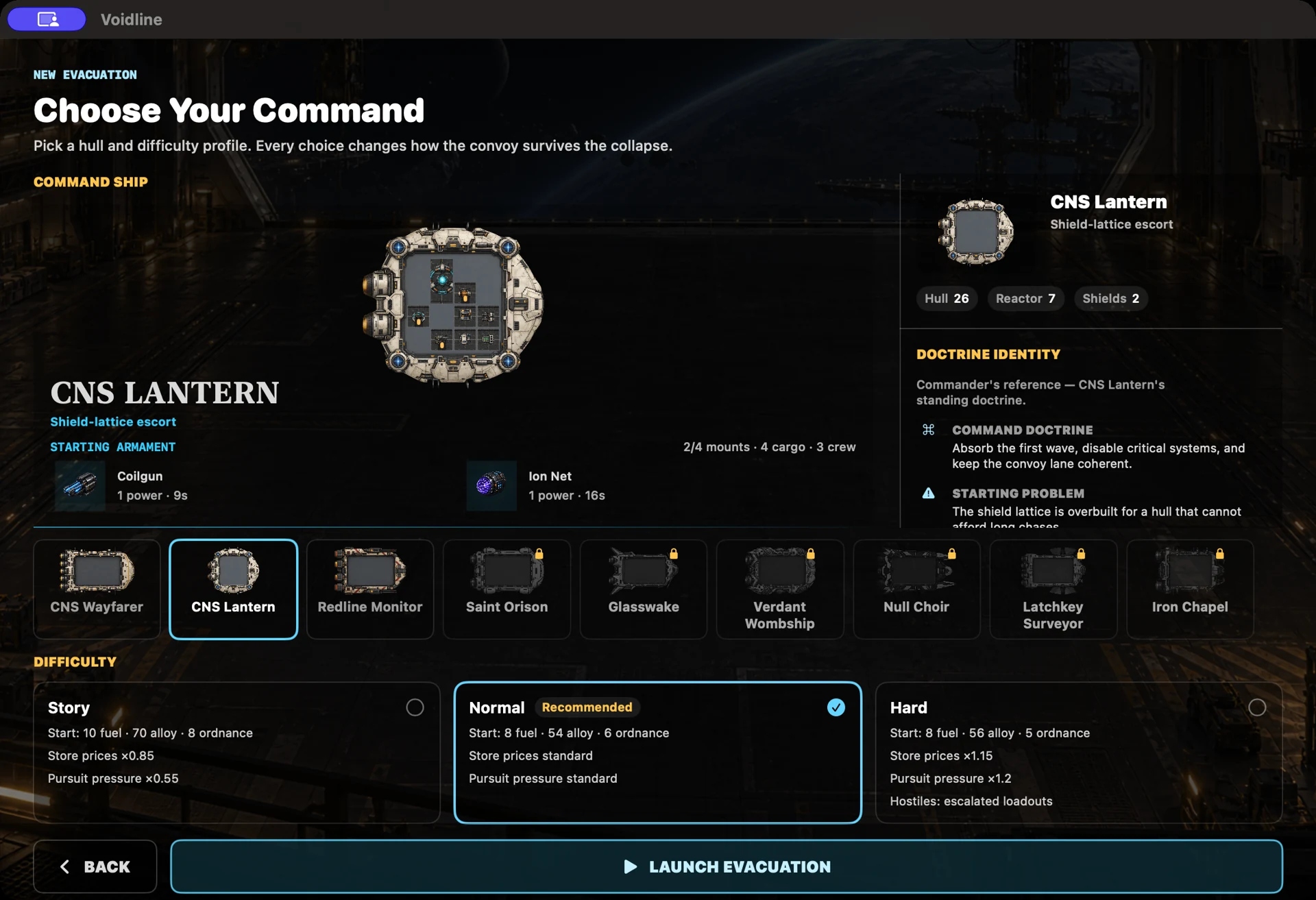Choose the Redline Monitor ship
Screen dimensions: 1316x900
(x=370, y=589)
